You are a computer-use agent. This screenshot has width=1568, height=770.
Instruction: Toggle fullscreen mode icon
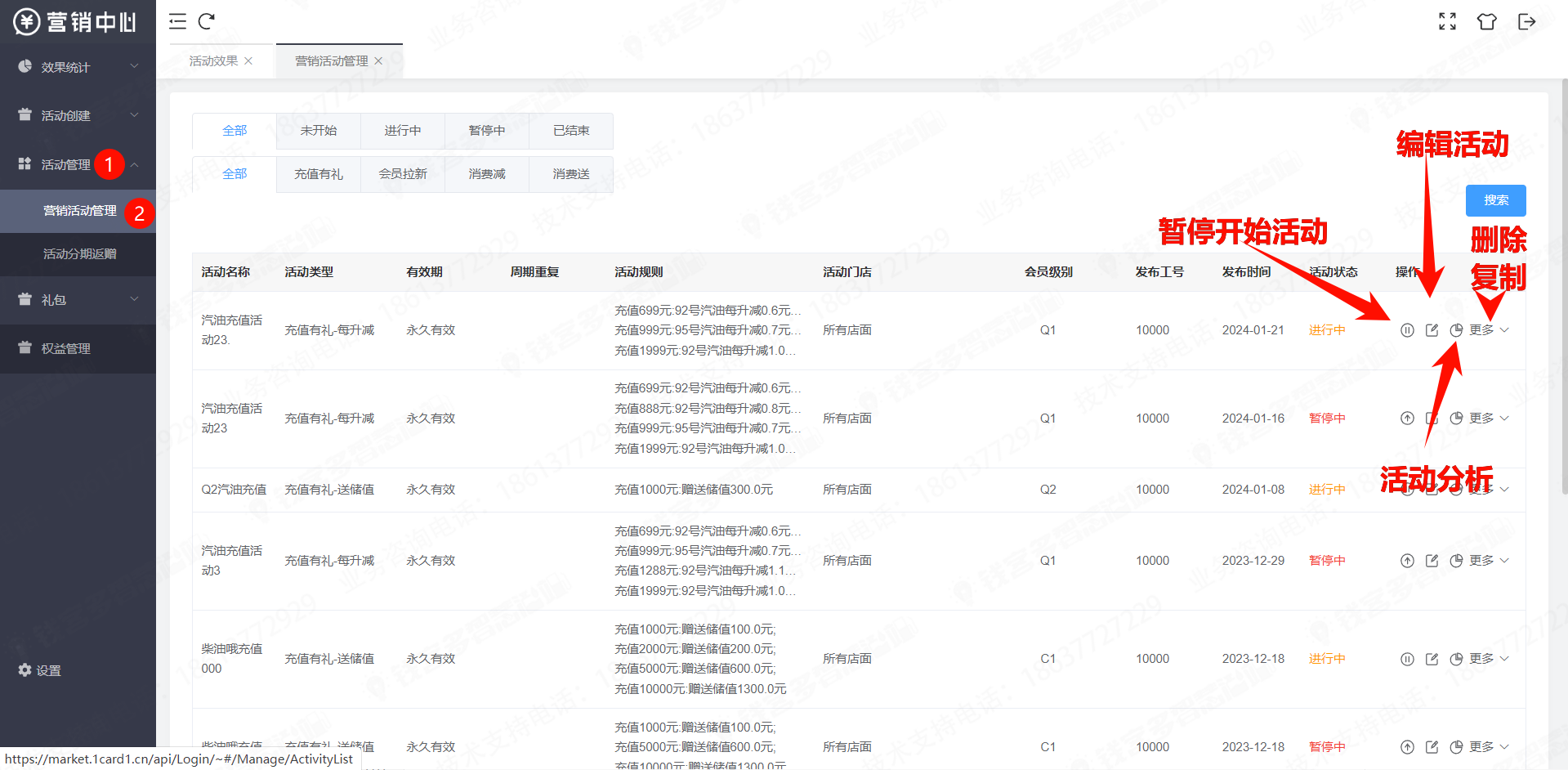1447,21
